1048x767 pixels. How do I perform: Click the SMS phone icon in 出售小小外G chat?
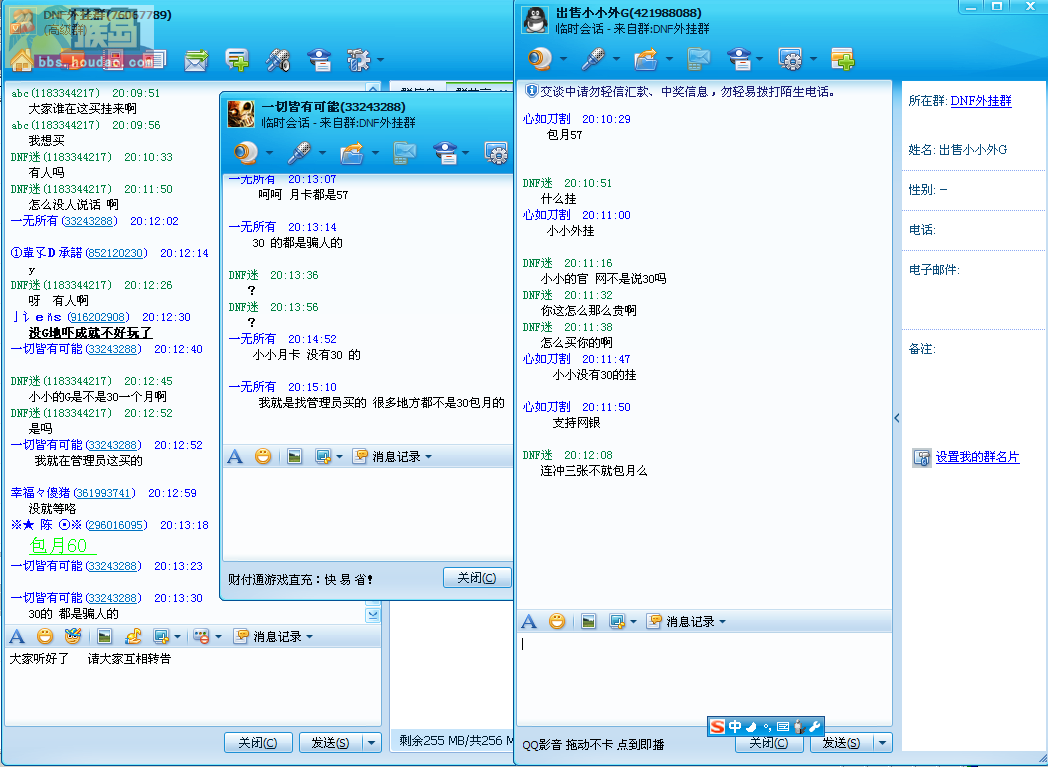click(x=698, y=59)
